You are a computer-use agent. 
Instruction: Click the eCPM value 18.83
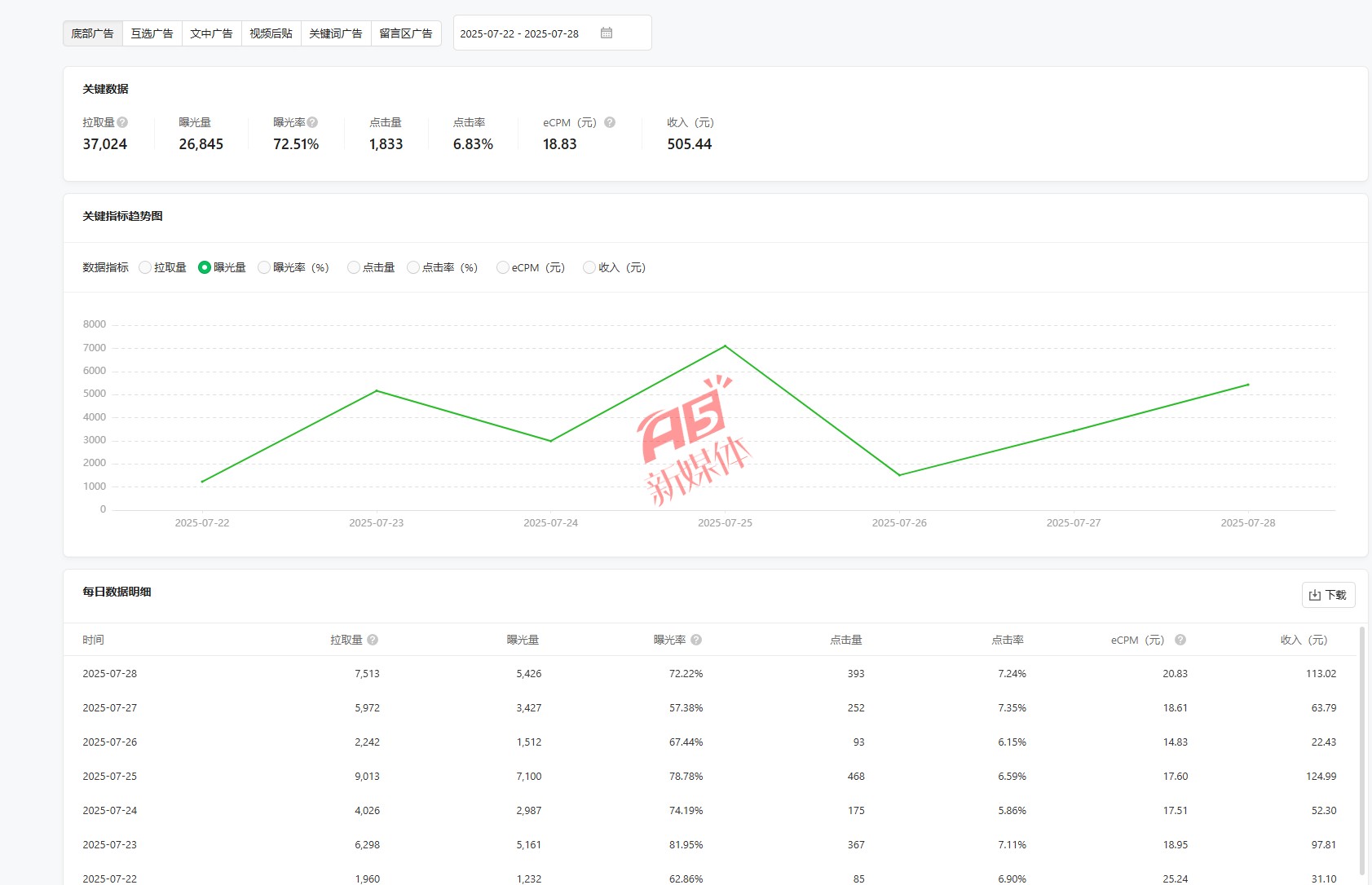(559, 144)
